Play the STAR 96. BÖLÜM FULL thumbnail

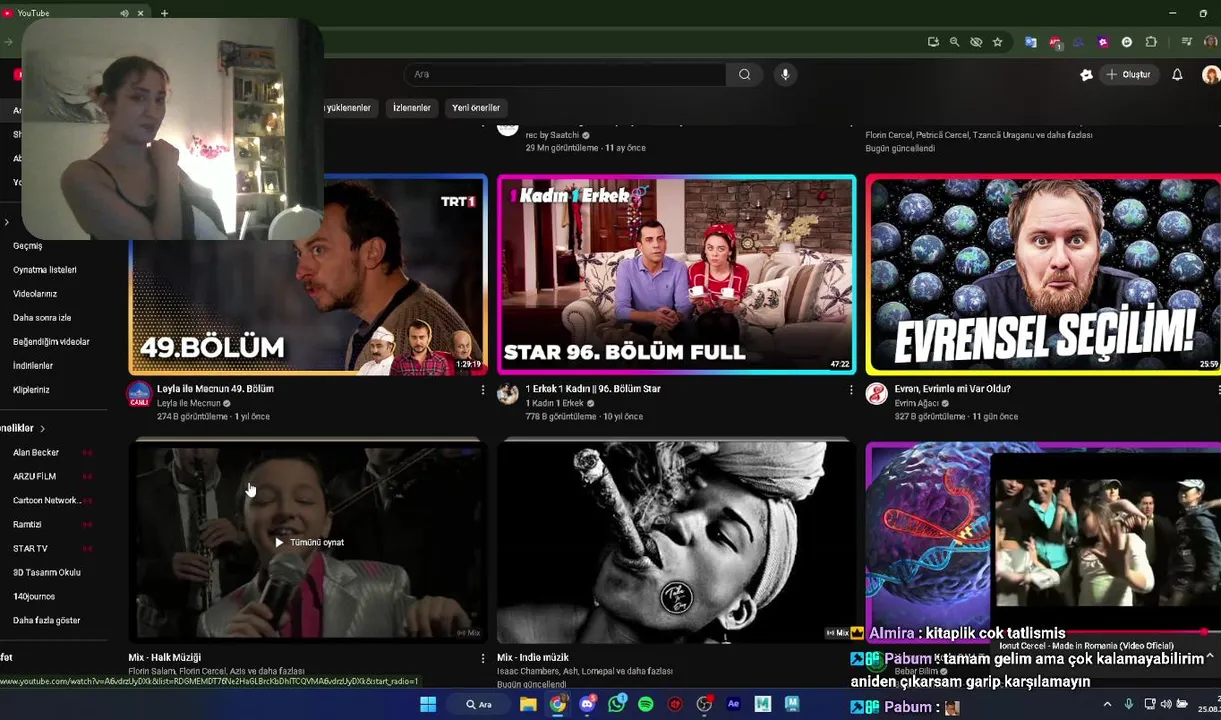click(x=676, y=275)
